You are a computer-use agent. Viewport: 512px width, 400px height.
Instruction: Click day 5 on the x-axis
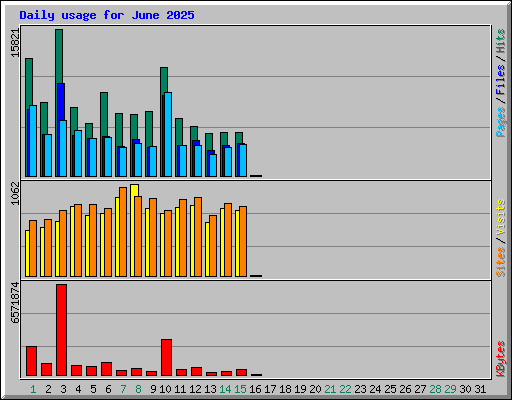[93, 389]
